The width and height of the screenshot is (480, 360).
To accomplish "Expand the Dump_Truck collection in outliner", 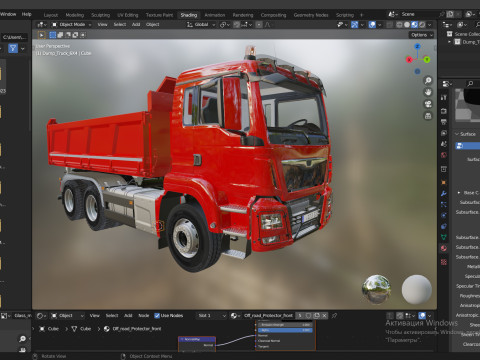I will pyautogui.click(x=450, y=42).
